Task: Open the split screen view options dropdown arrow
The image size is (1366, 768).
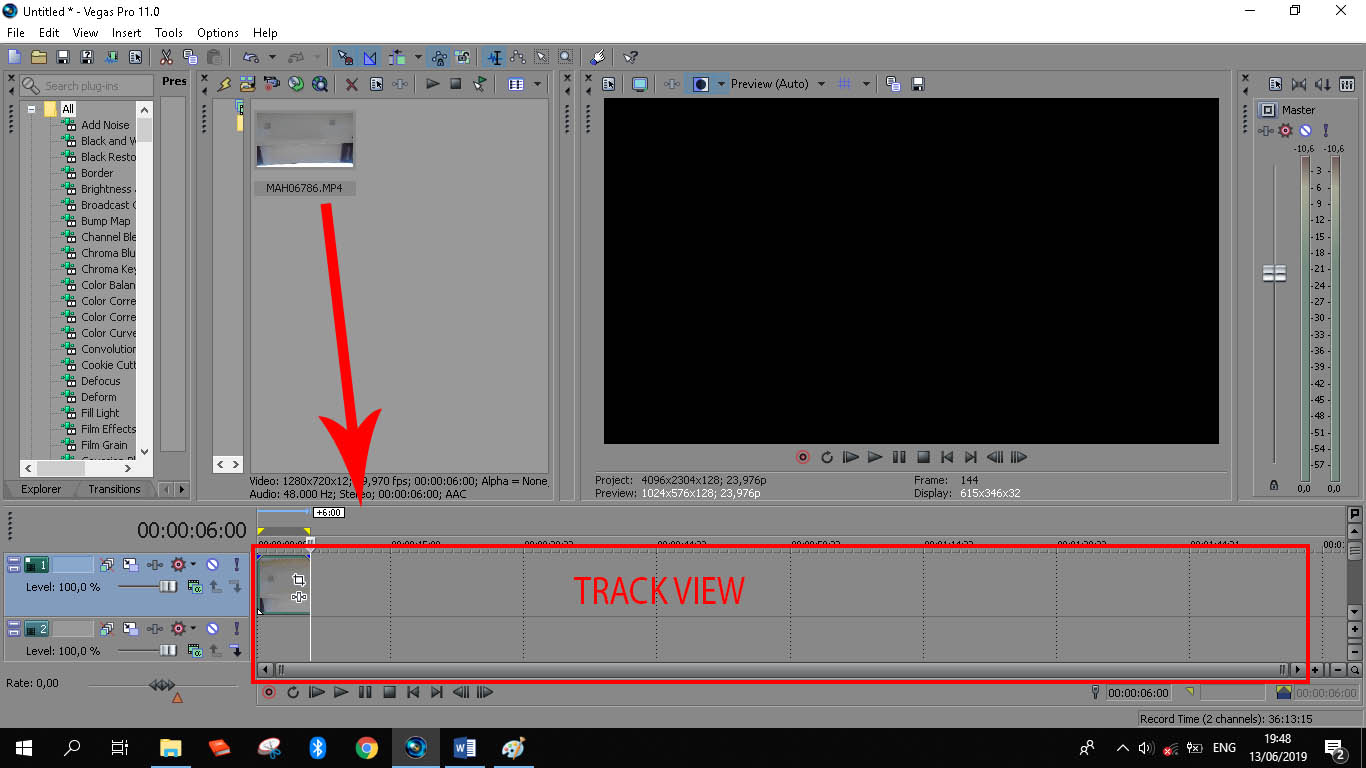Action: tap(720, 84)
